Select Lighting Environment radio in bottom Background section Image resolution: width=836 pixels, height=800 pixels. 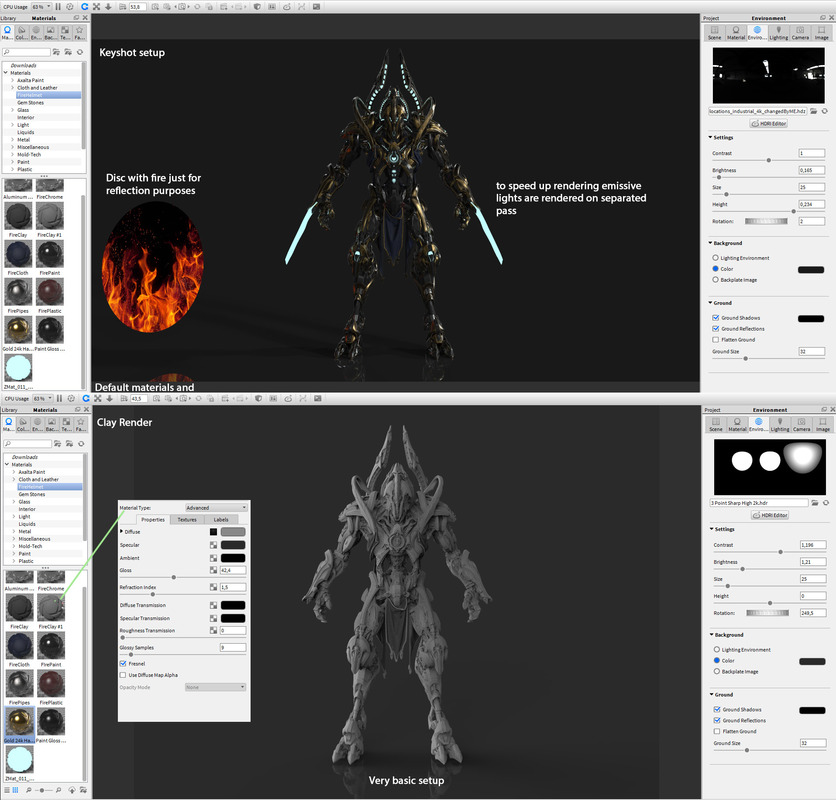point(717,650)
